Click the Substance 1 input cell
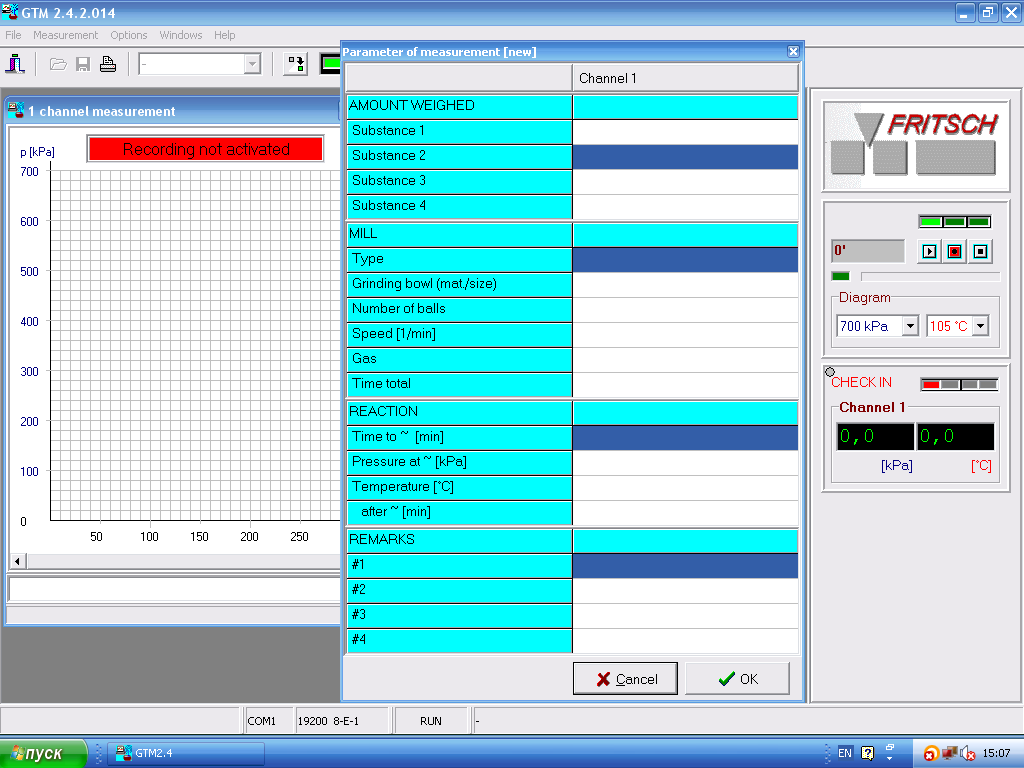 pyautogui.click(x=685, y=131)
